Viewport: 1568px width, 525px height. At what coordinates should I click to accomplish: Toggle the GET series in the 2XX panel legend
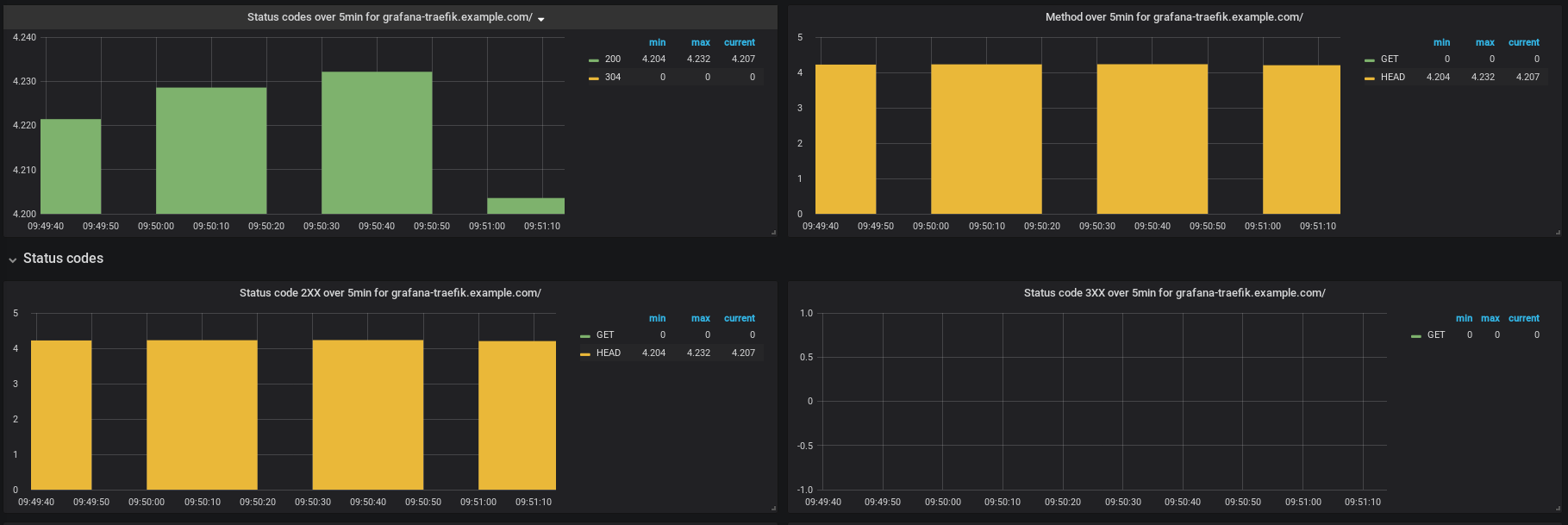[605, 335]
